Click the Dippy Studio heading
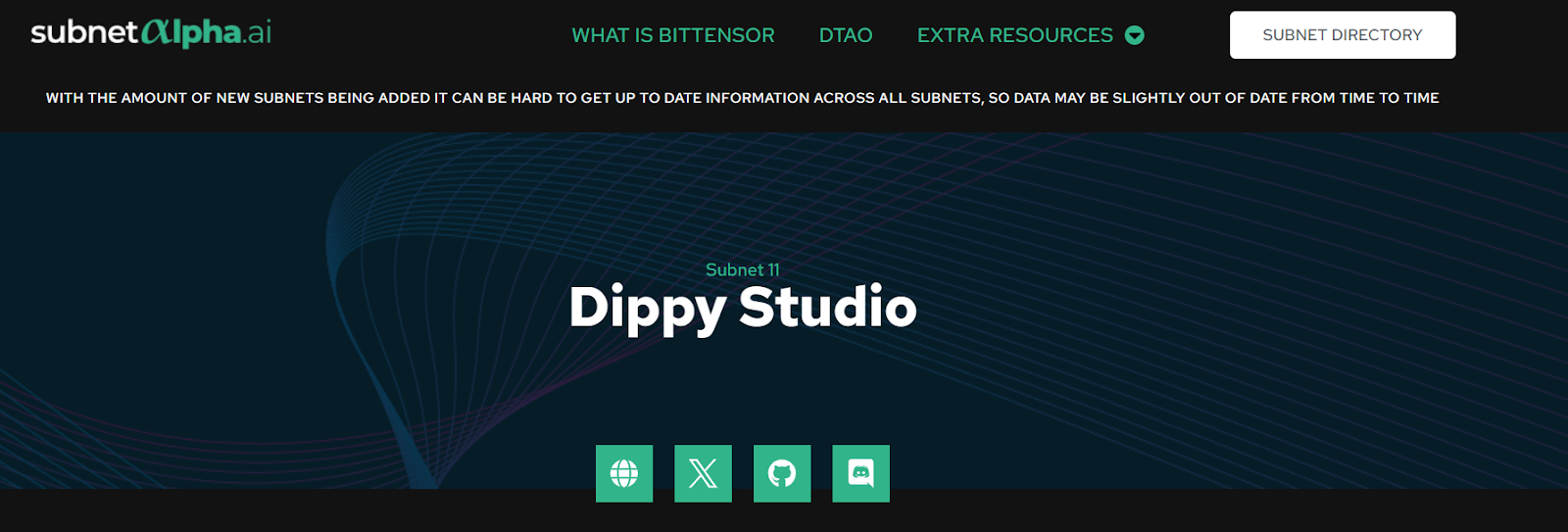This screenshot has width=1568, height=532. pyautogui.click(x=743, y=309)
